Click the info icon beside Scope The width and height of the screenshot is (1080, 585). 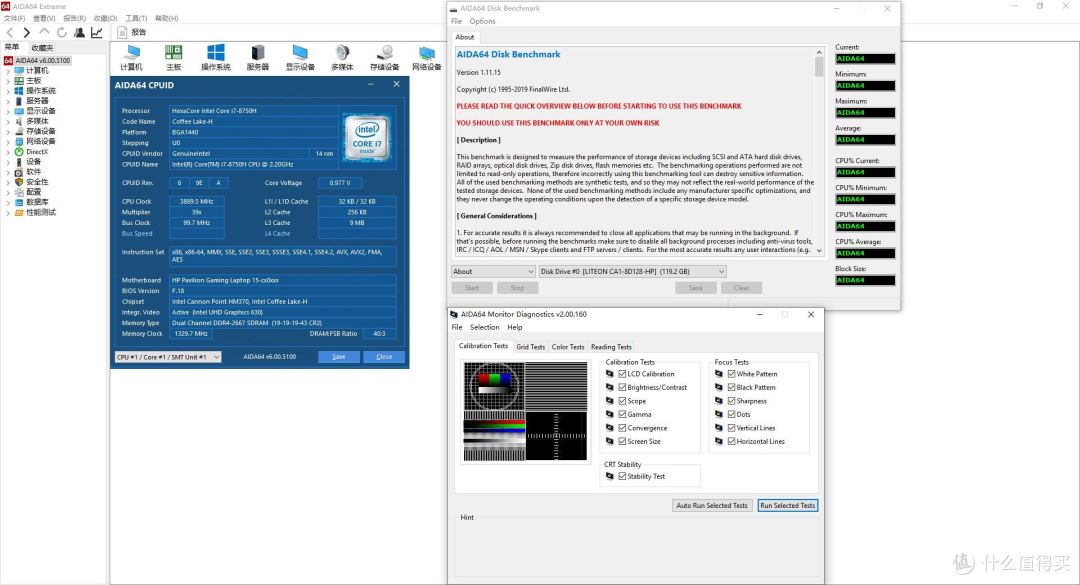[610, 401]
